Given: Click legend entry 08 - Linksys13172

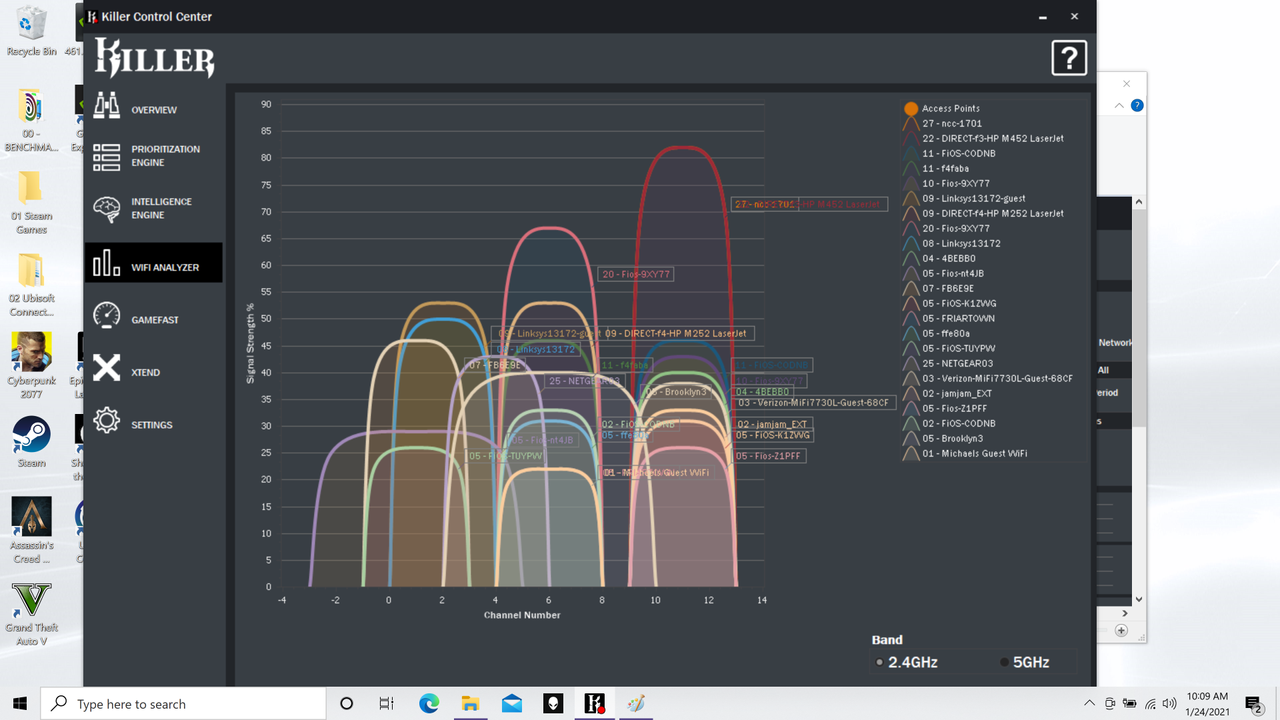Looking at the screenshot, I should (961, 244).
